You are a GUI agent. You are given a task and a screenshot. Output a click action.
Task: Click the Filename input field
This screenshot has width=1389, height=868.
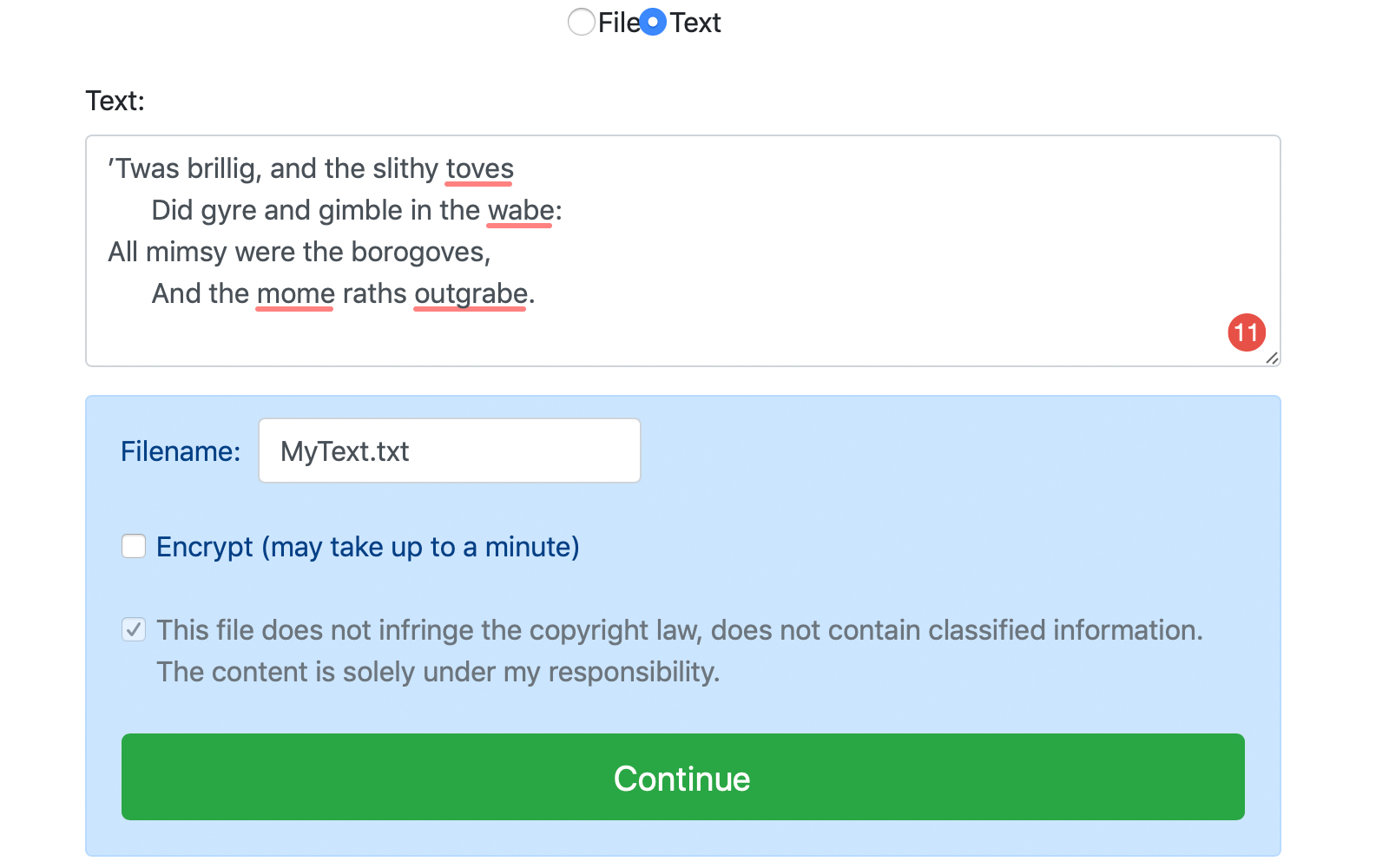tap(449, 450)
